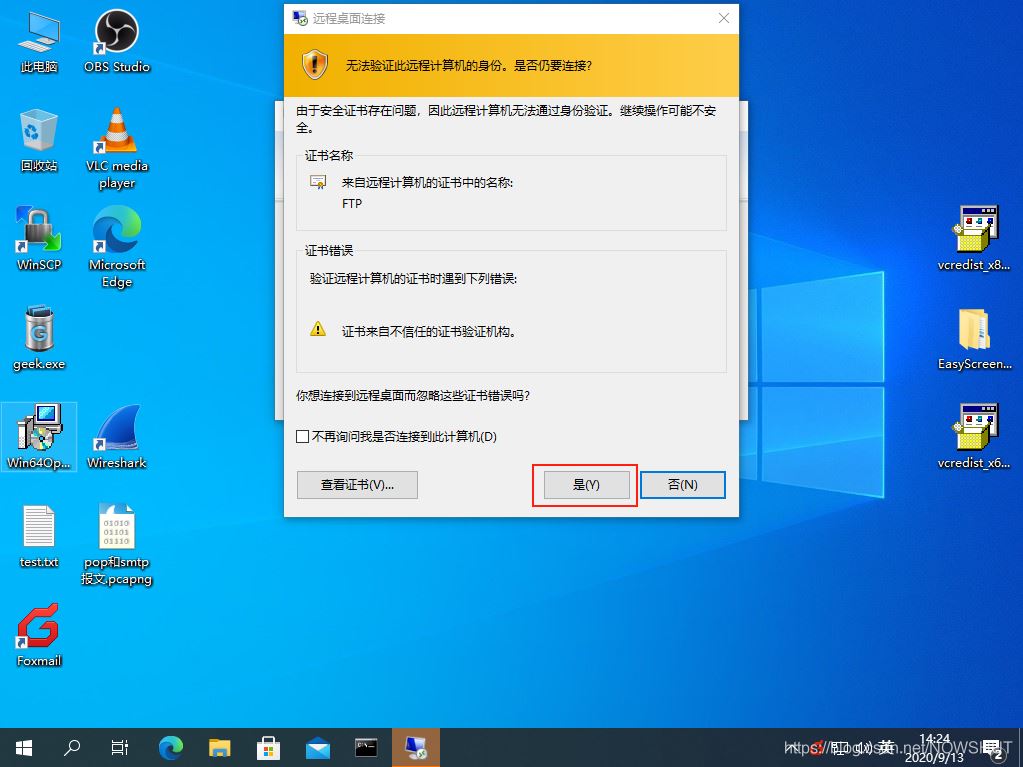Click the Windows Start button
The height and width of the screenshot is (767, 1023).
pyautogui.click(x=23, y=747)
